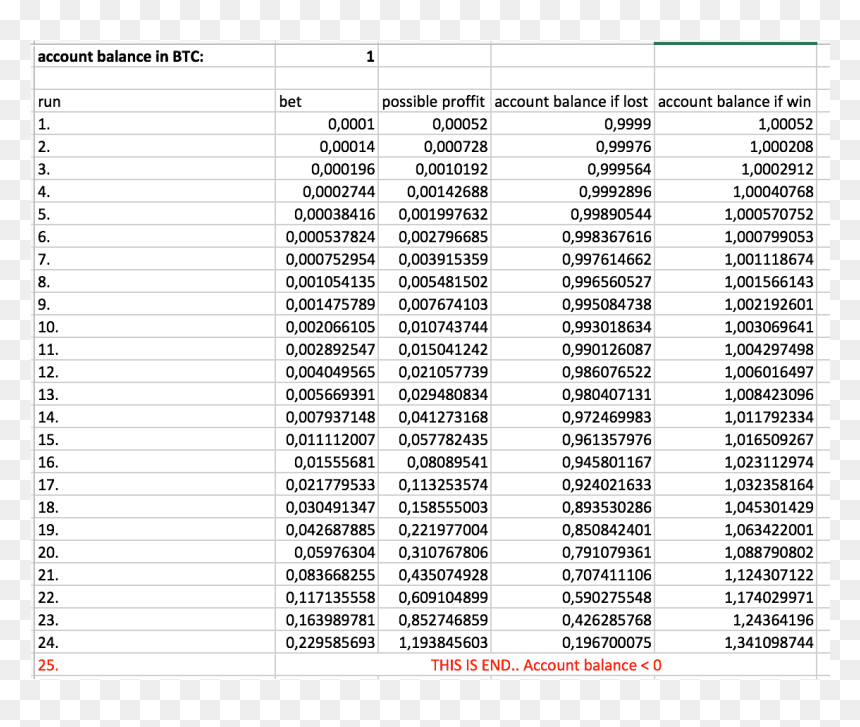This screenshot has height=727, width=860.
Task: Select bet value 0,000752954
Action: [x=327, y=259]
